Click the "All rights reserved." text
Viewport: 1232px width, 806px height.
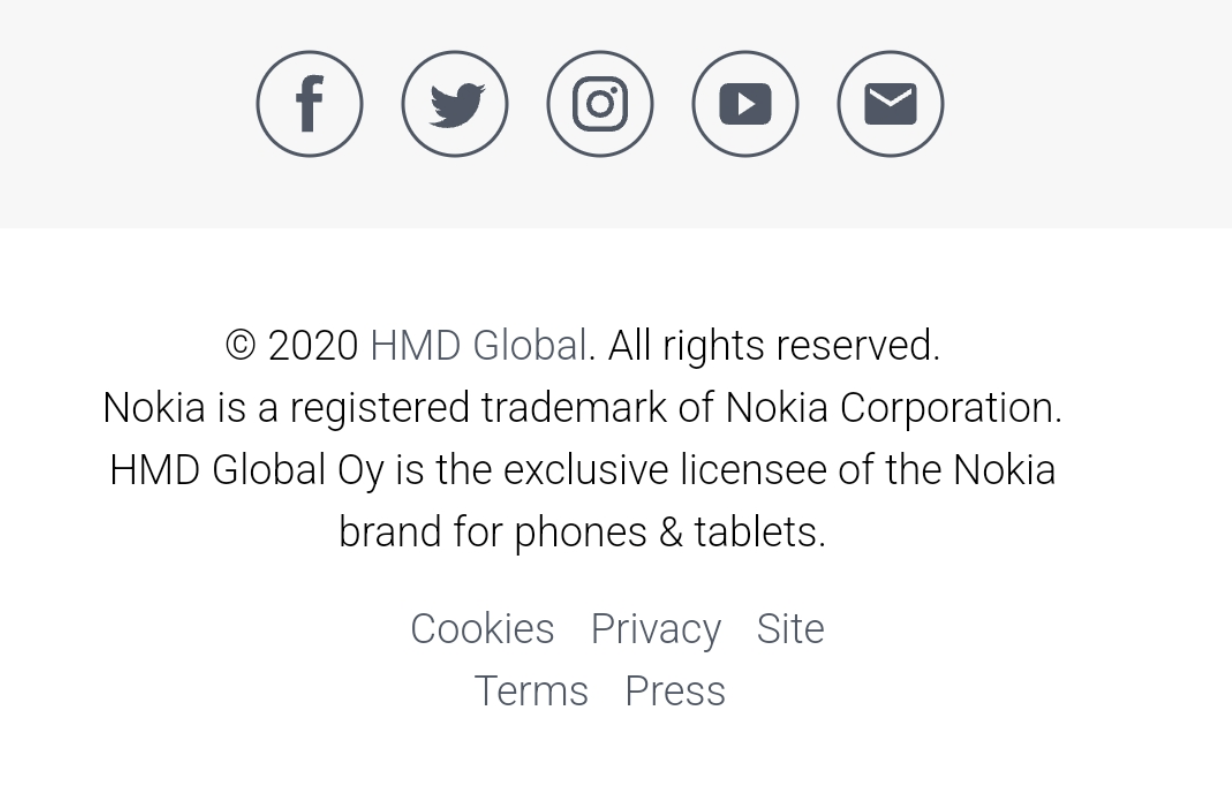coord(773,346)
